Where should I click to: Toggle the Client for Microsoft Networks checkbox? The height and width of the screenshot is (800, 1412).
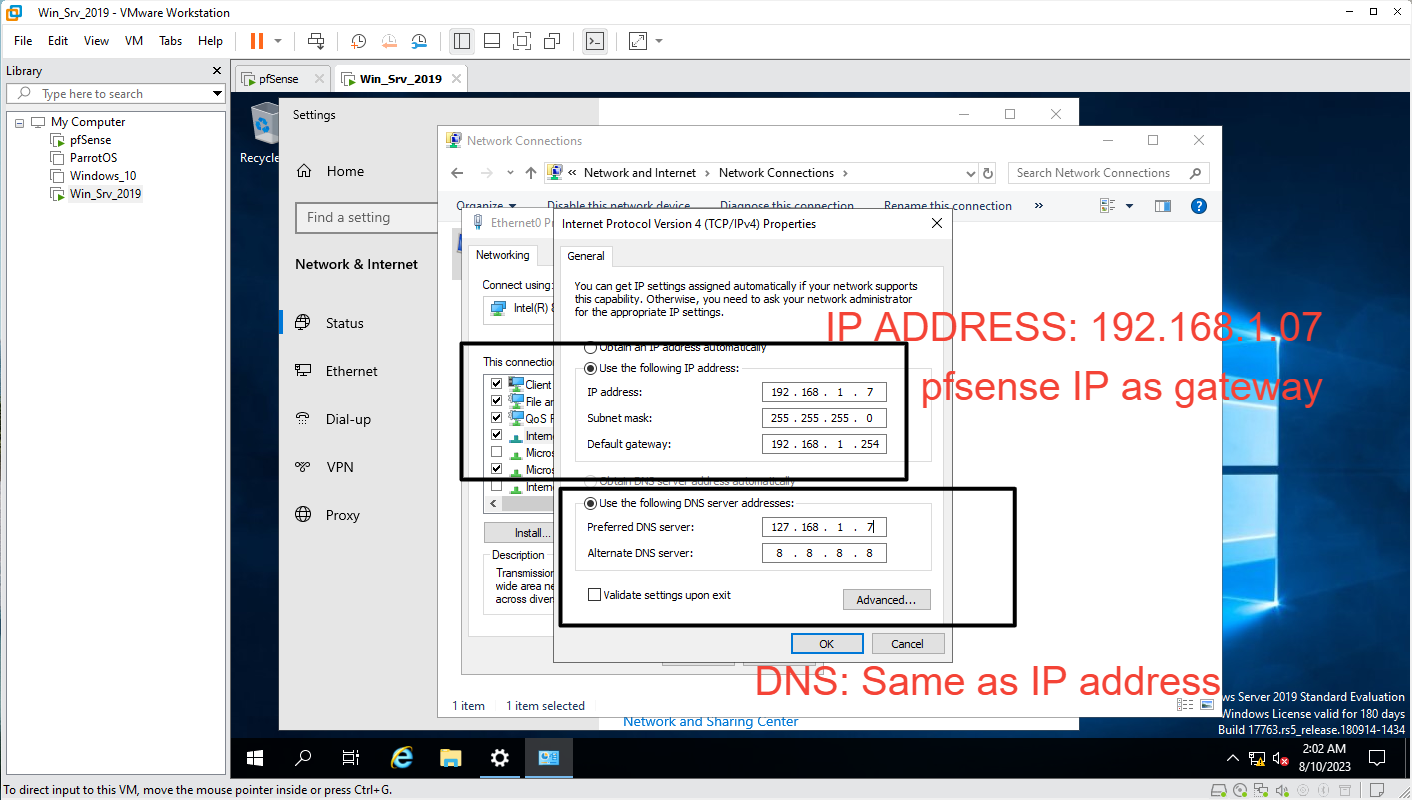pos(497,384)
